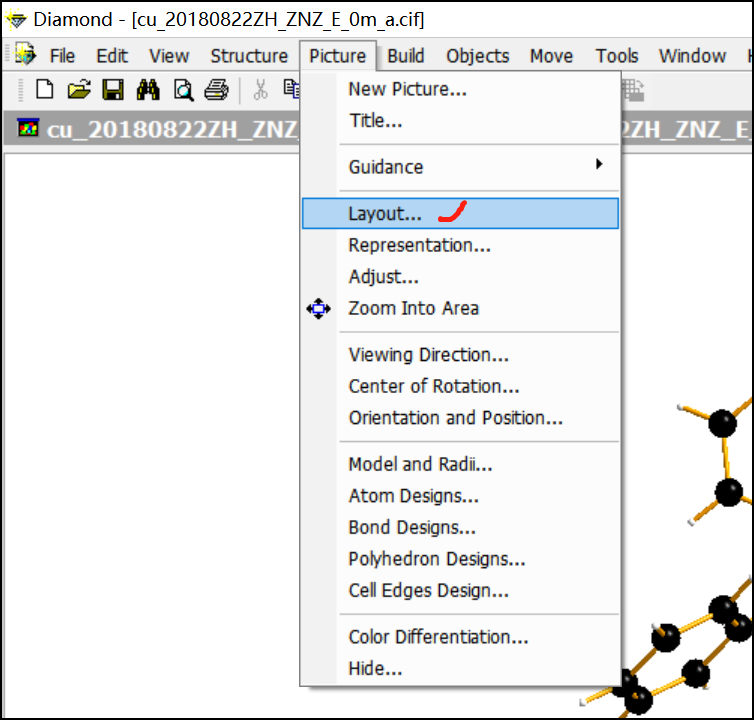The height and width of the screenshot is (722, 756).
Task: Click the New document icon
Action: [x=45, y=91]
